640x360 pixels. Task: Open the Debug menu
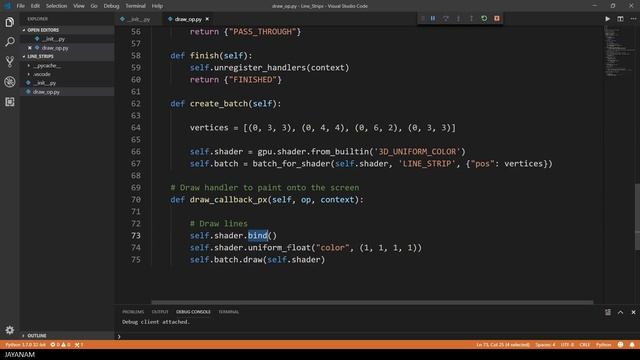click(111, 6)
